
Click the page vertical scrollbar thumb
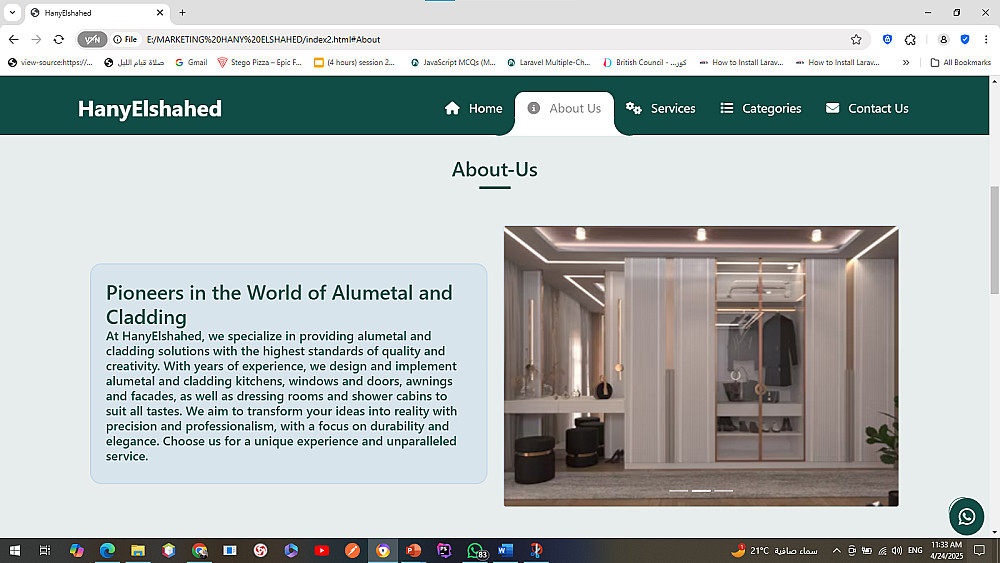(x=994, y=240)
